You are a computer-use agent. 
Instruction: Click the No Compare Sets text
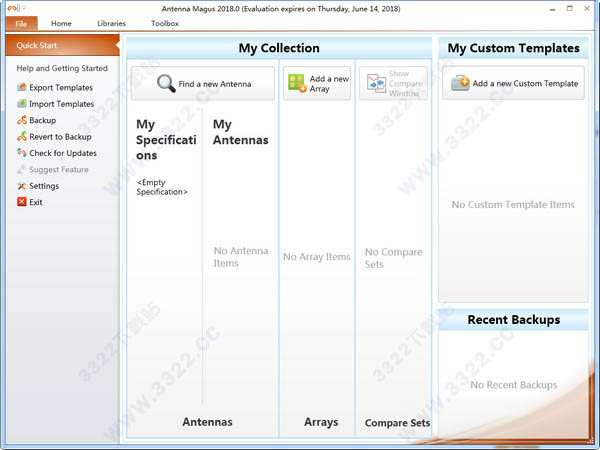point(393,258)
